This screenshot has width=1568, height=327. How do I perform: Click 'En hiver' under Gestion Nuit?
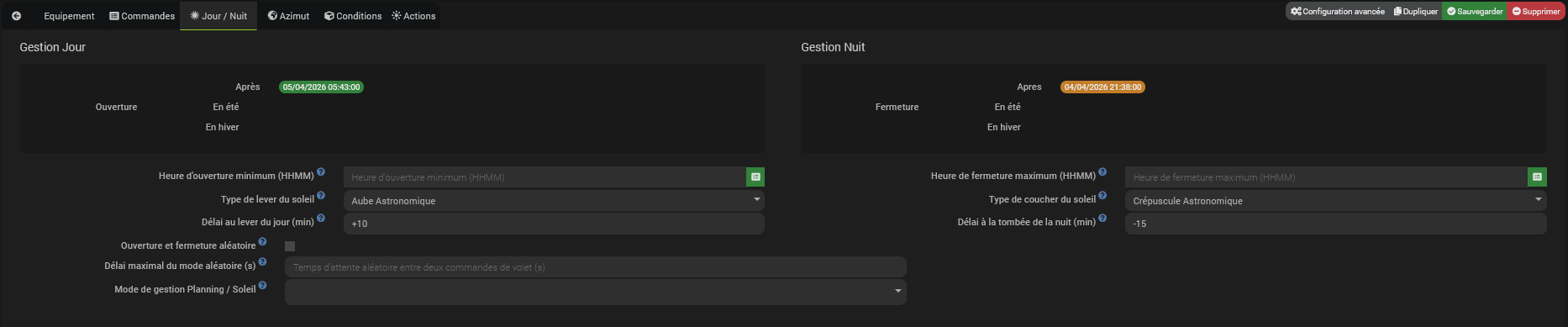[1004, 127]
